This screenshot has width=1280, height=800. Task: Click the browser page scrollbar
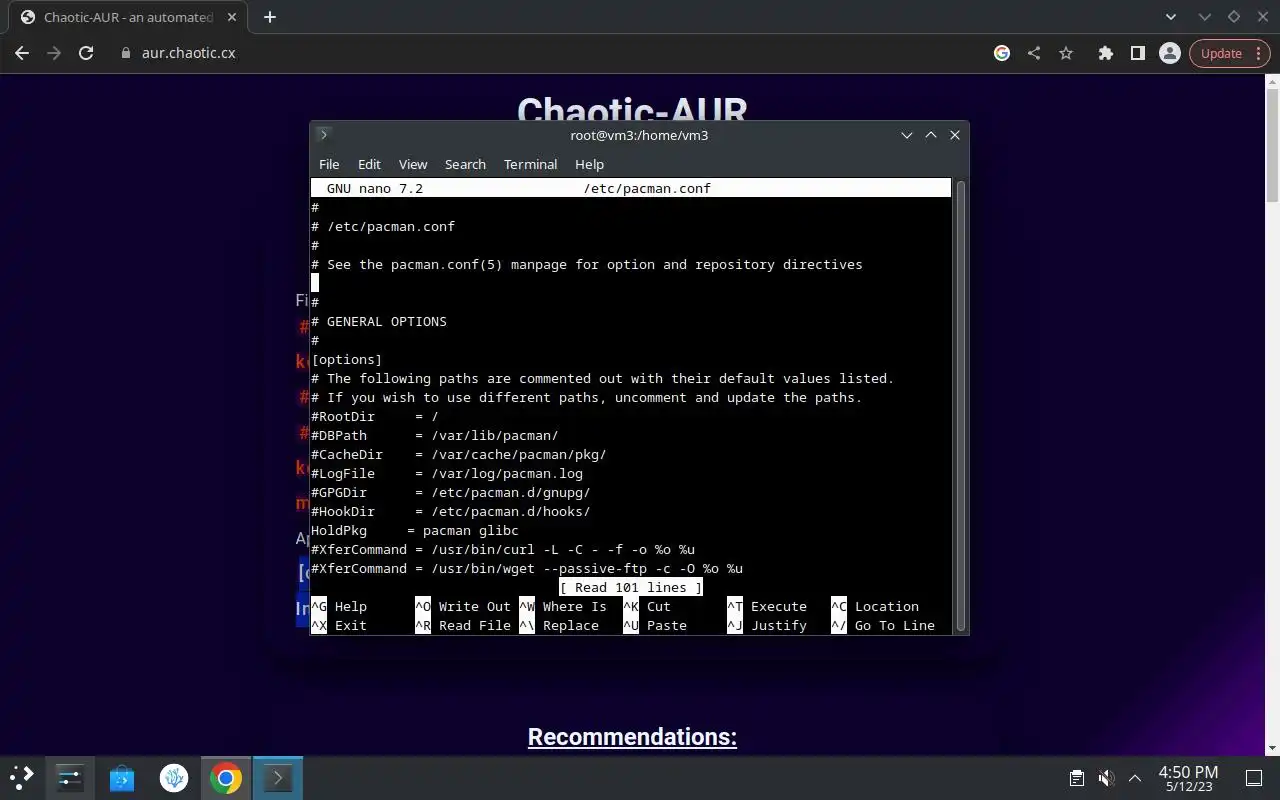pyautogui.click(x=1272, y=145)
